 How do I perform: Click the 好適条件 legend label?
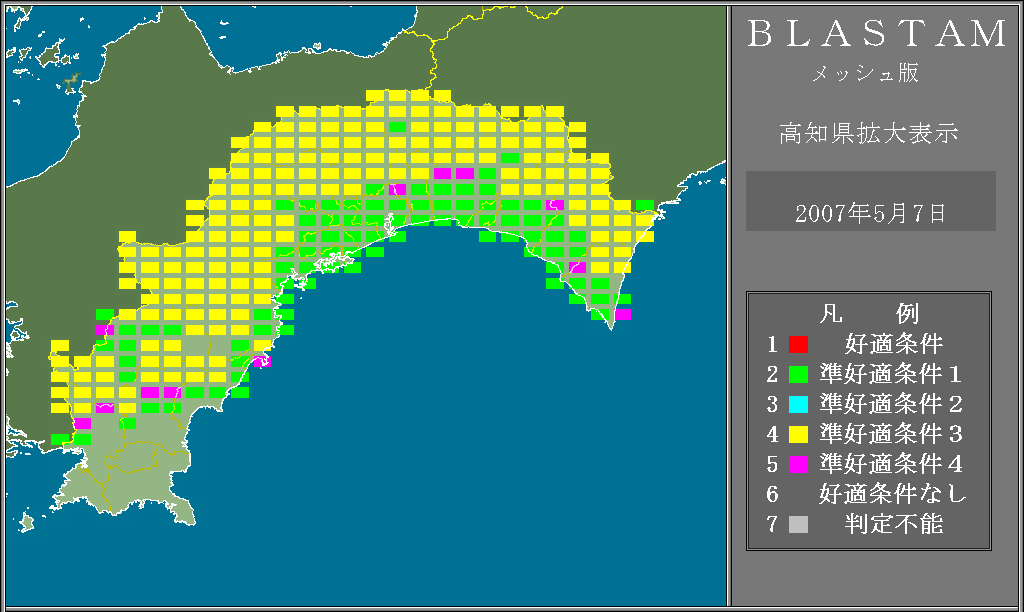894,344
